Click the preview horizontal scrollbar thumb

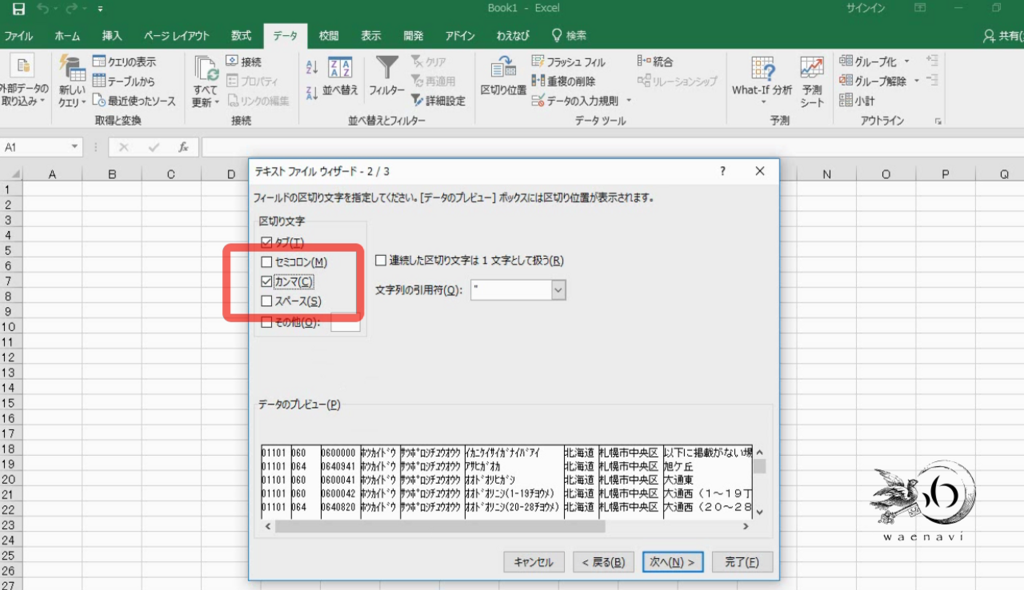point(440,527)
